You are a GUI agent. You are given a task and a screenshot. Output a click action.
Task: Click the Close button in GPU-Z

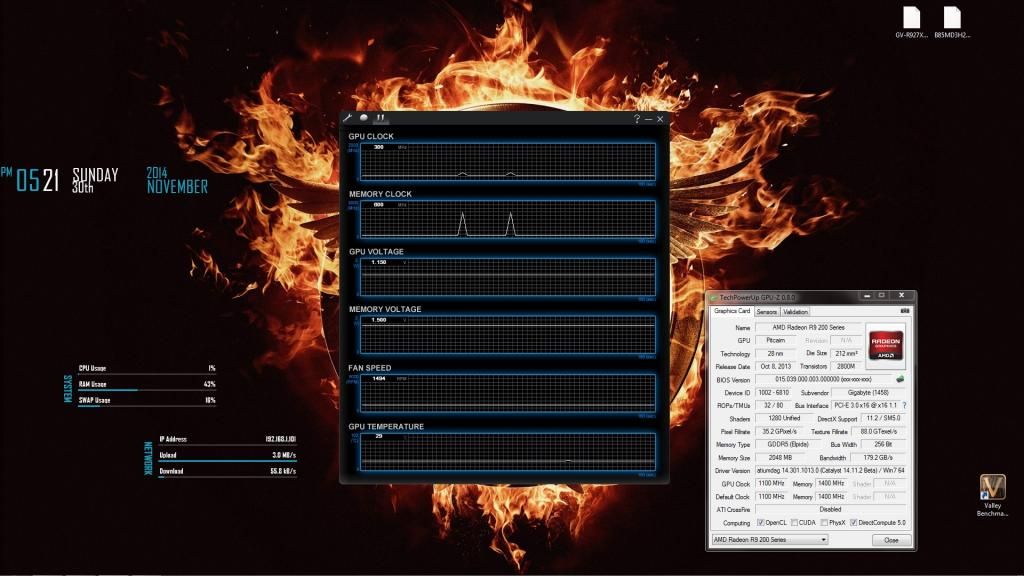(x=891, y=540)
